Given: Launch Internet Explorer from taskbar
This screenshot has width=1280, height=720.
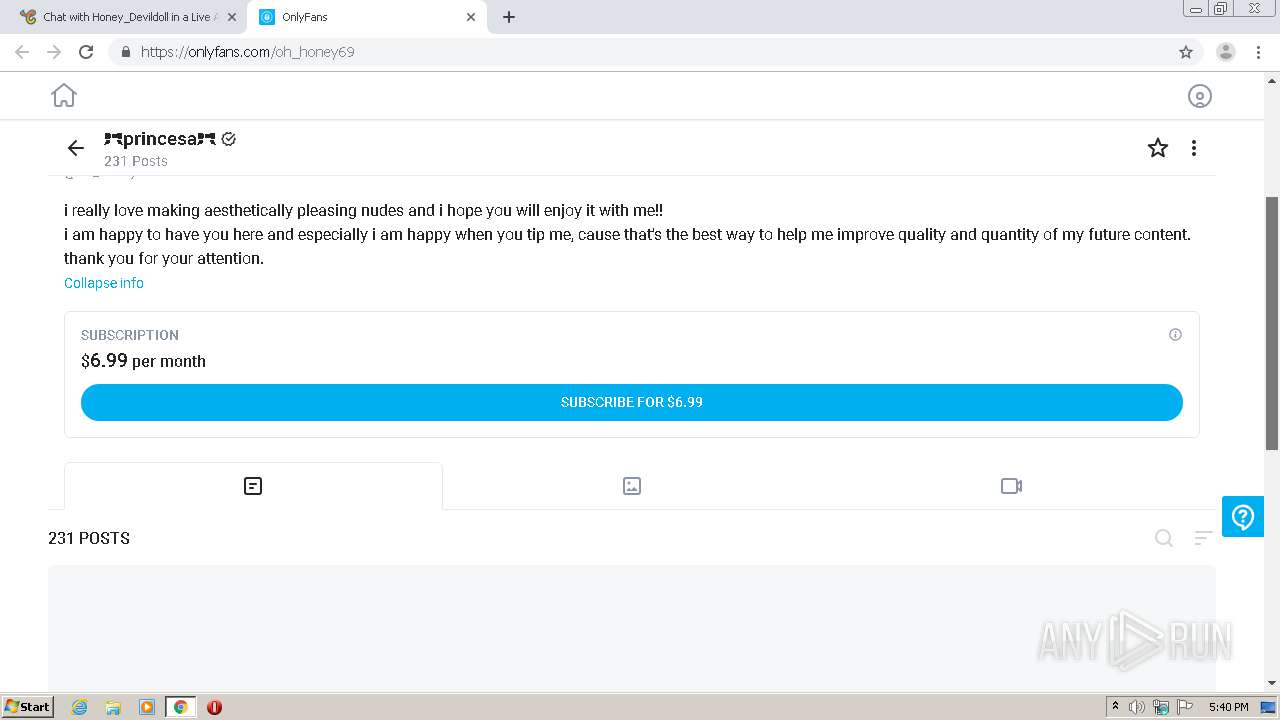Looking at the screenshot, I should pos(79,707).
